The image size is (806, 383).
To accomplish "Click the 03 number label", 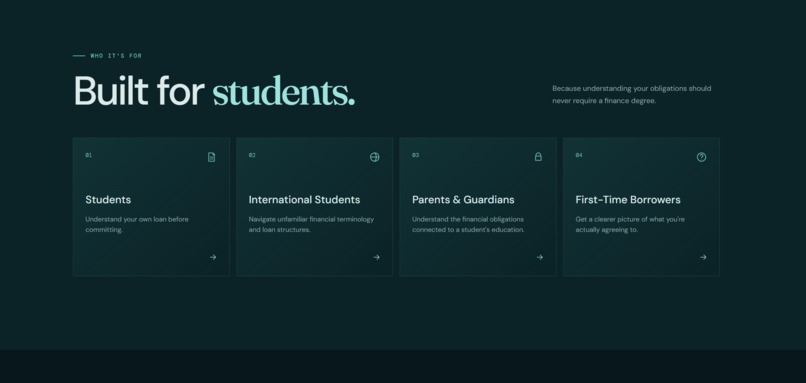I will click(x=415, y=155).
